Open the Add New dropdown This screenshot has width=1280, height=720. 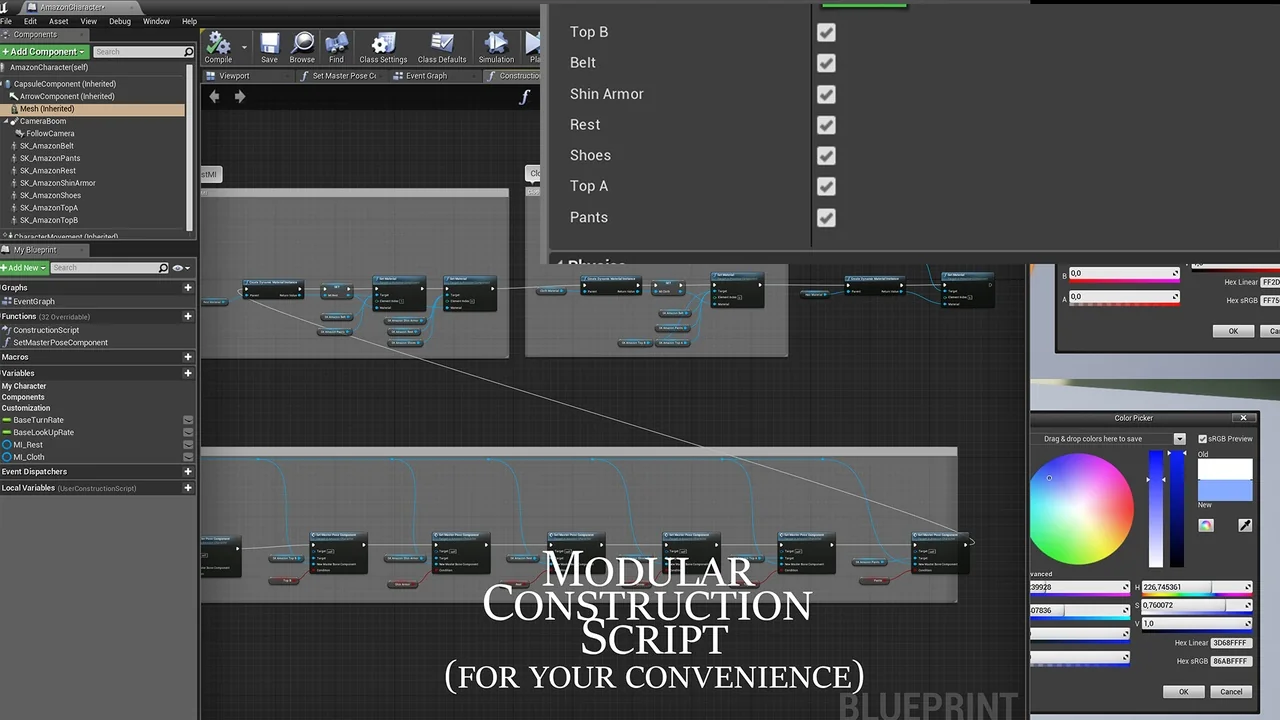click(24, 268)
